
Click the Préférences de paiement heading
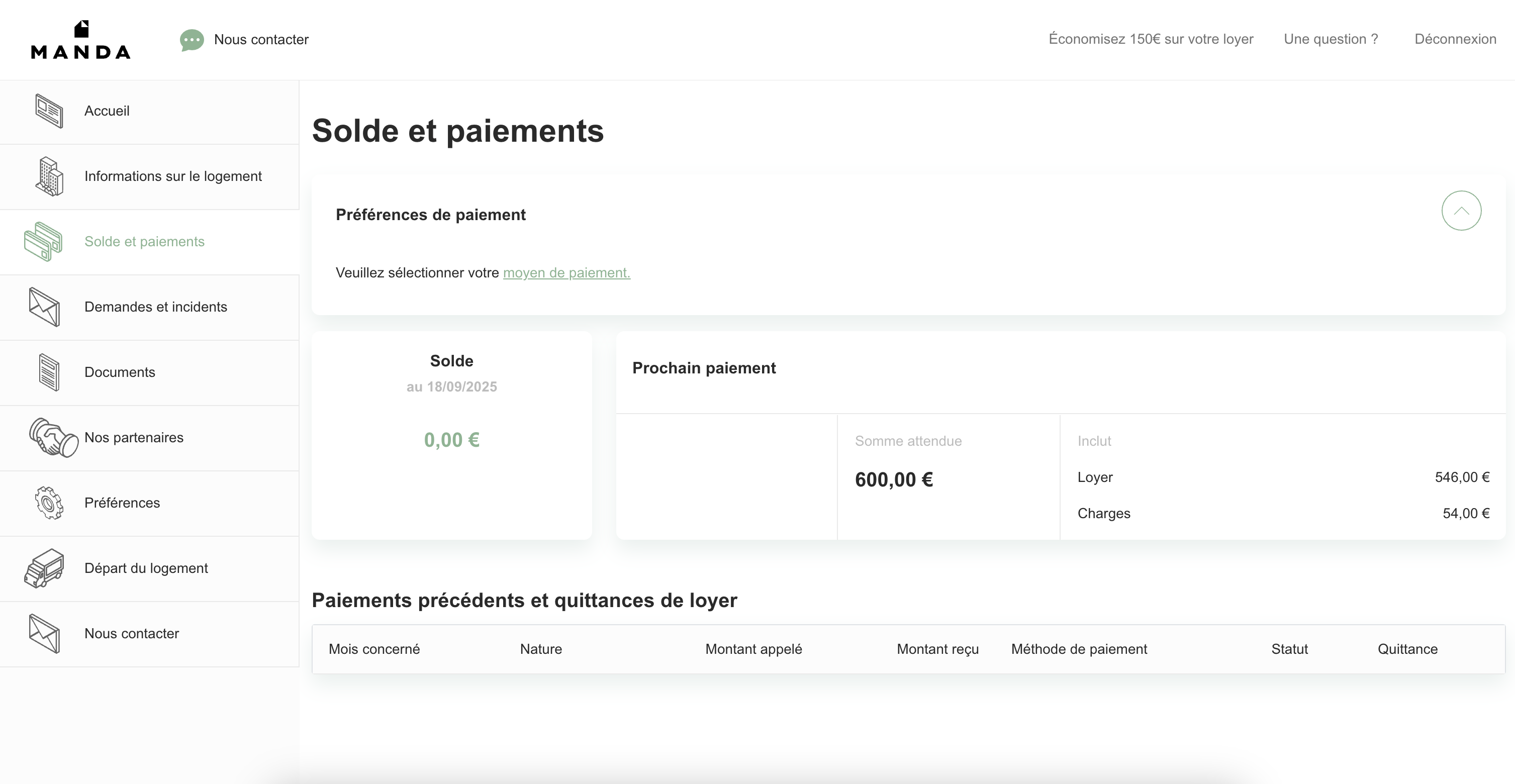pyautogui.click(x=430, y=215)
